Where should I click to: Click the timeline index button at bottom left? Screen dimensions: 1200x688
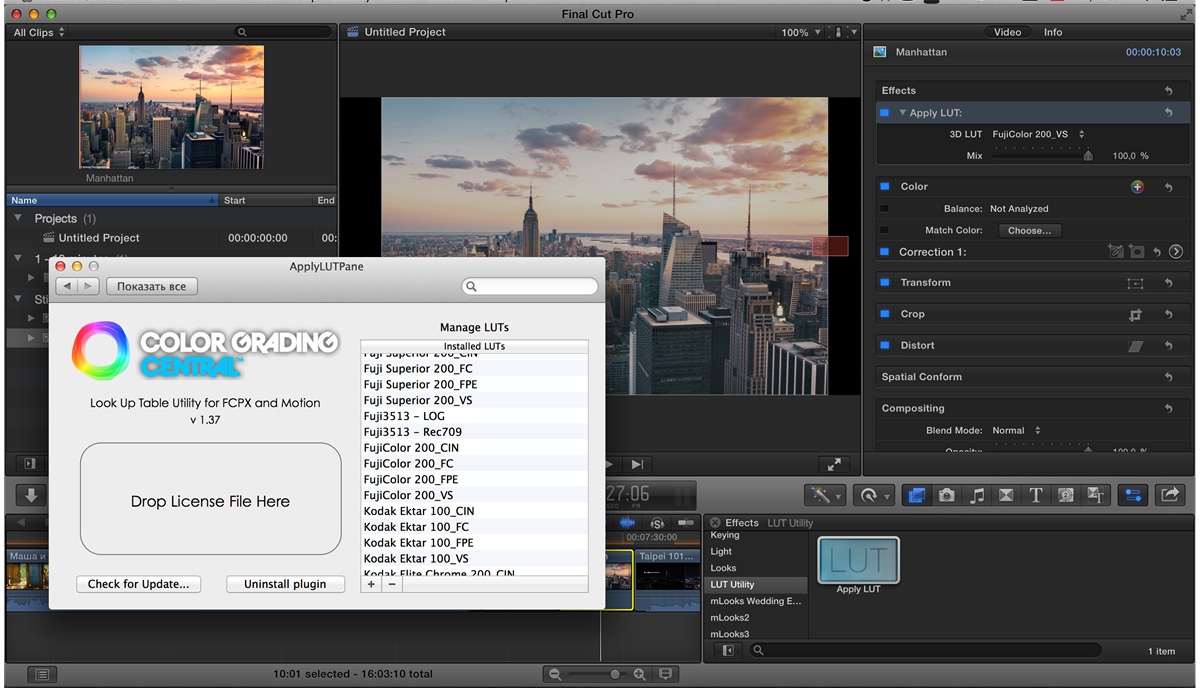pos(42,674)
